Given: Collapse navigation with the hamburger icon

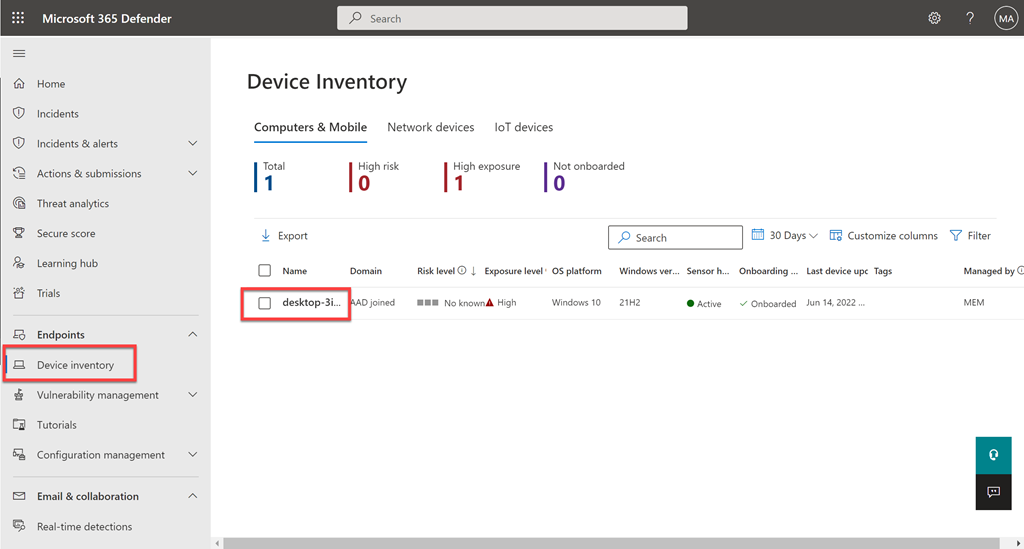Looking at the screenshot, I should click(19, 54).
